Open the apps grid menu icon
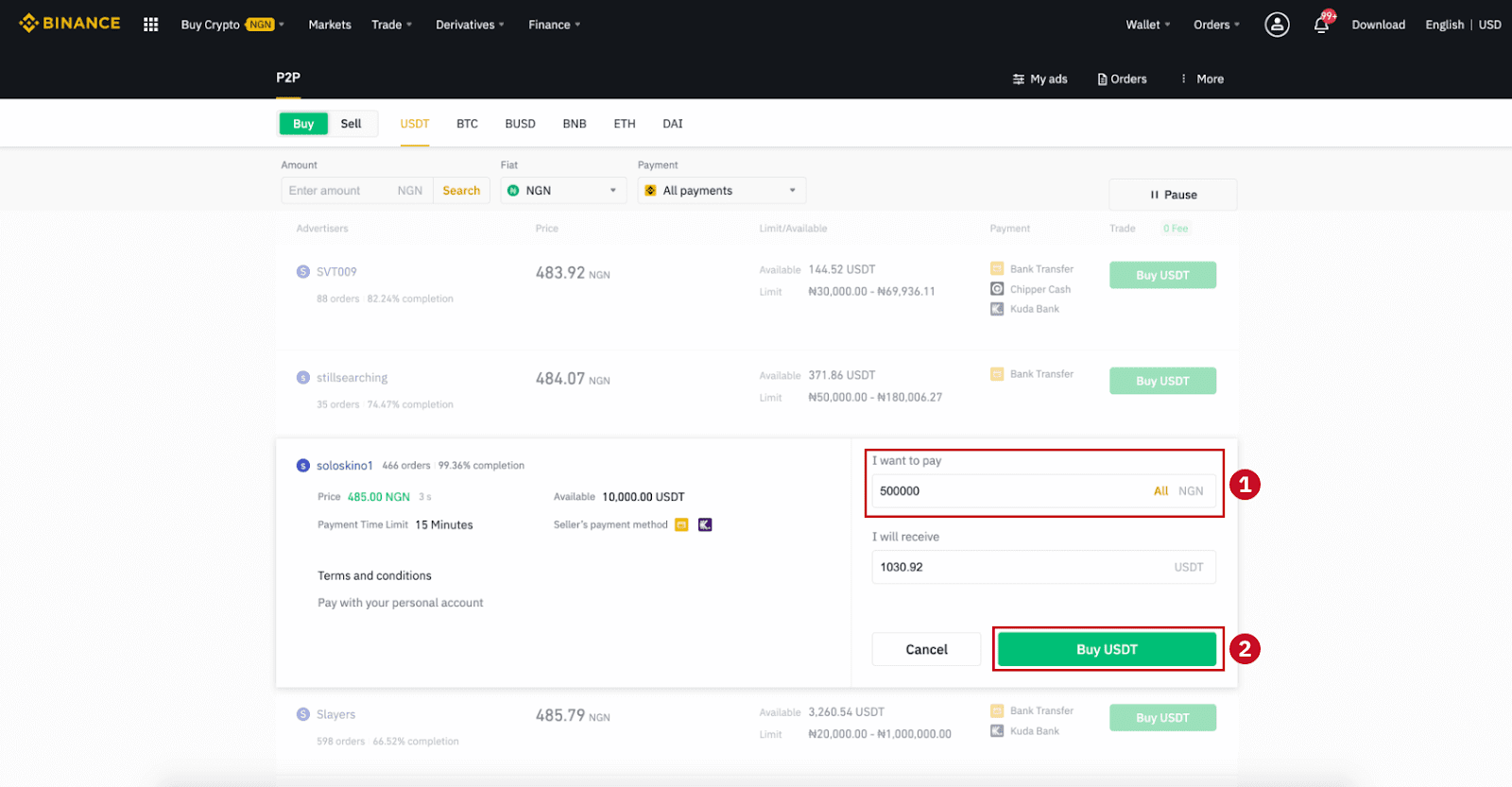The image size is (1512, 787). [150, 25]
